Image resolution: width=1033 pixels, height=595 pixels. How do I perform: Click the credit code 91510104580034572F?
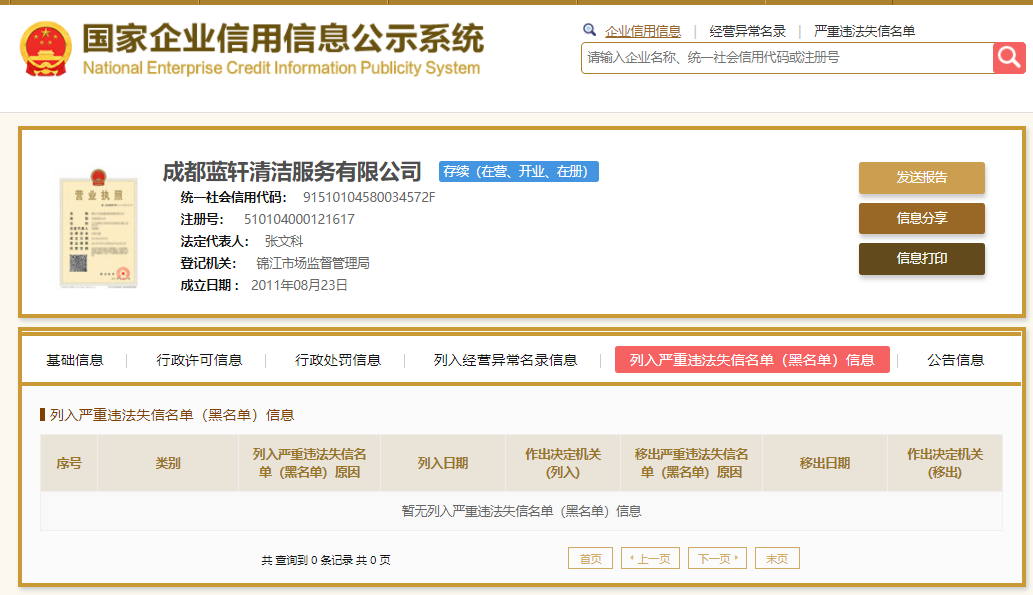(369, 197)
